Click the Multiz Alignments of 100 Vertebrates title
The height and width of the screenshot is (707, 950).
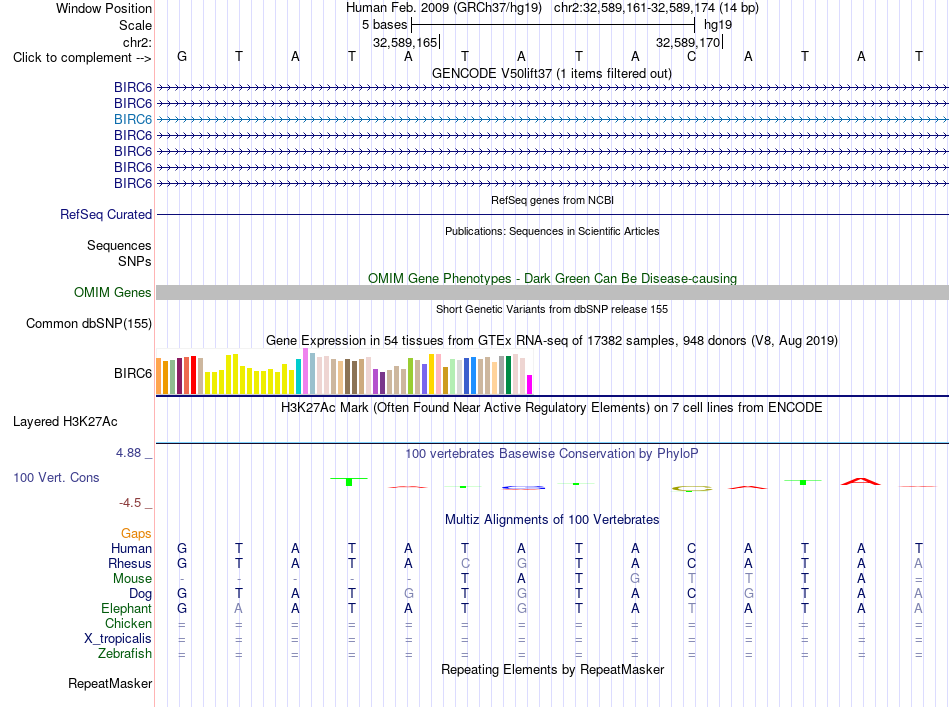(552, 519)
